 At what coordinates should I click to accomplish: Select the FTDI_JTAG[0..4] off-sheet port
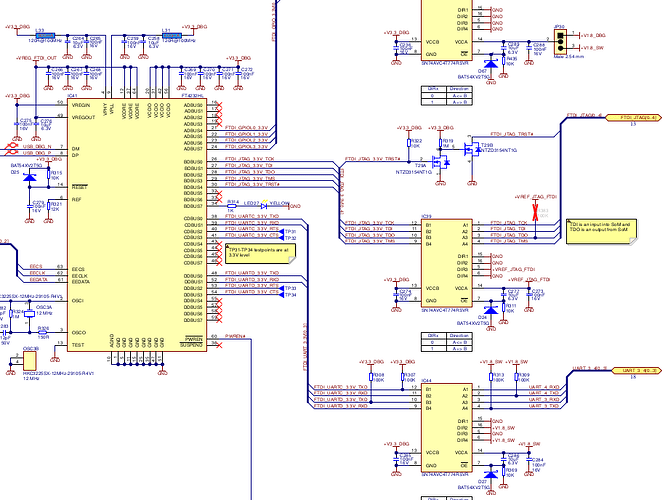click(x=633, y=117)
